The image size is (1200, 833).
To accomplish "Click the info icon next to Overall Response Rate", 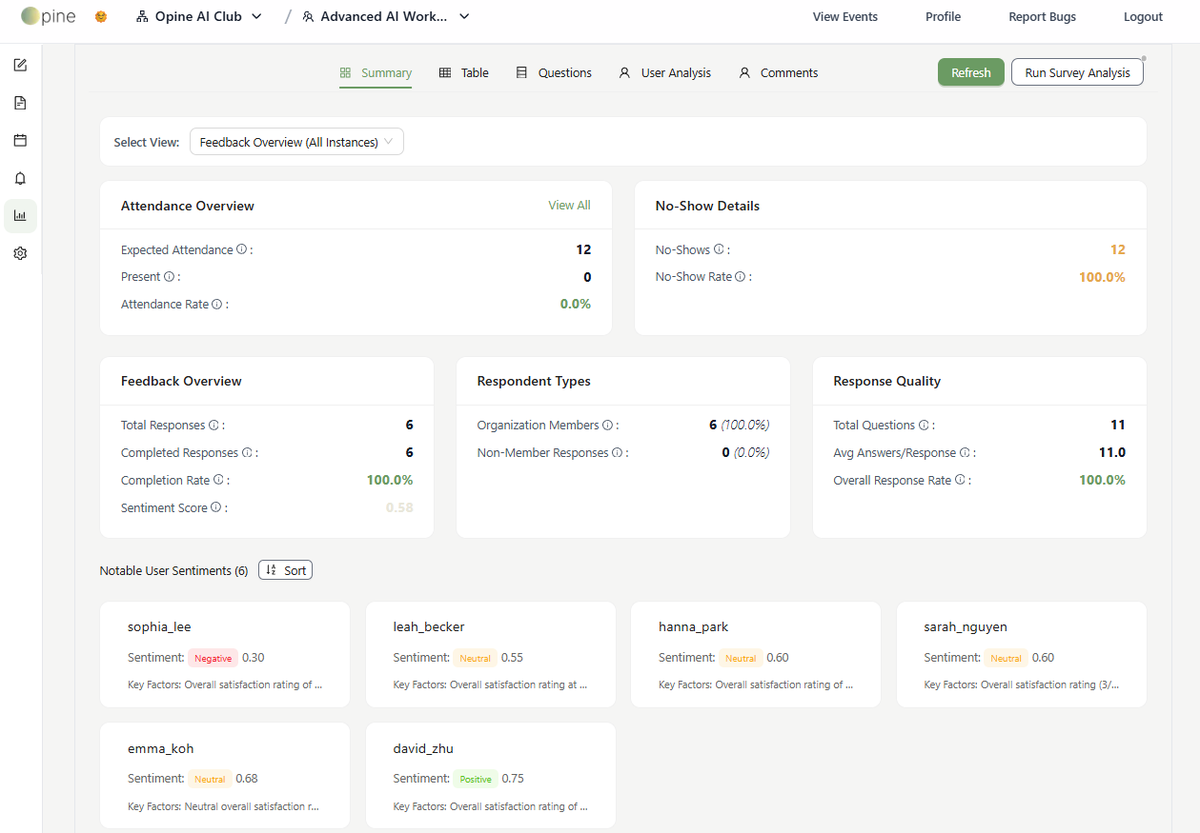I will [960, 480].
